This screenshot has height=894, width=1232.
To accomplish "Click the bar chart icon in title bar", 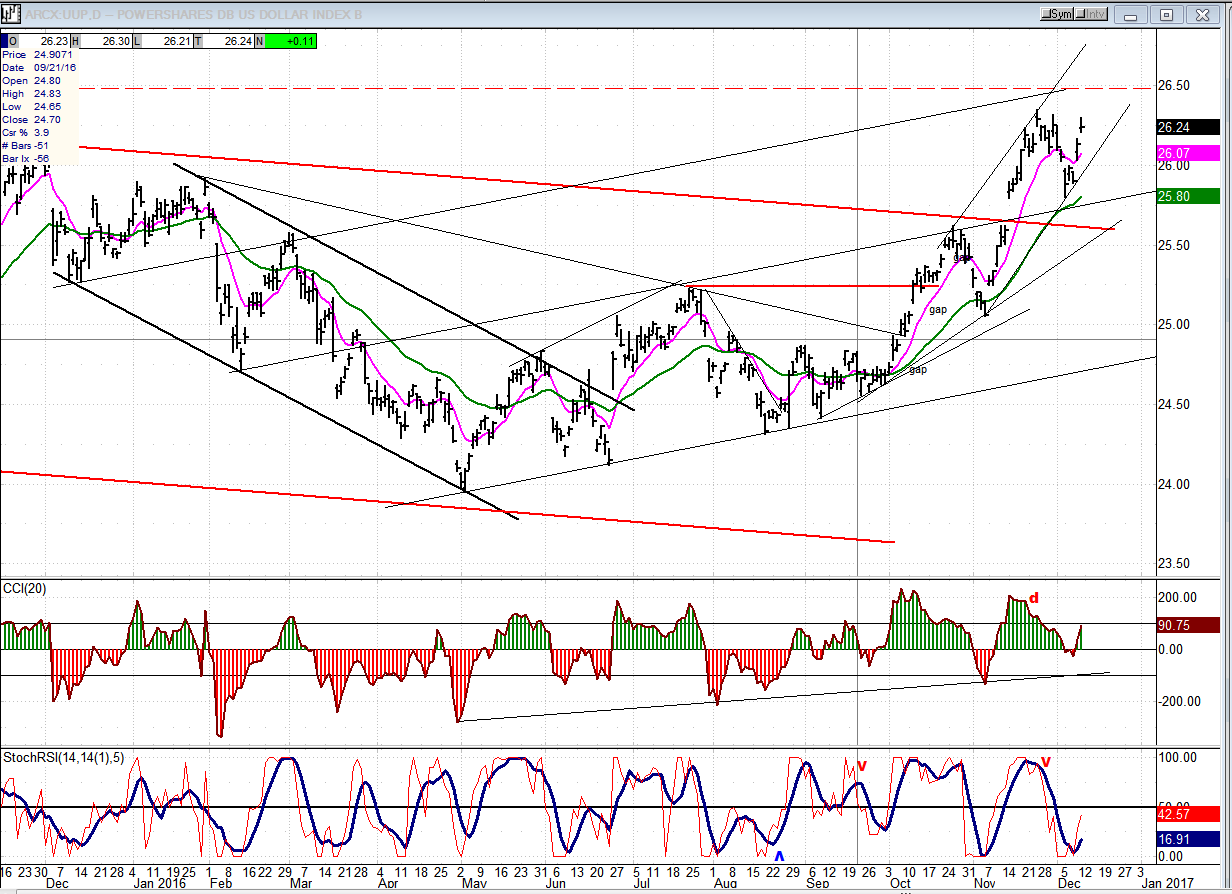I will 12,14.
